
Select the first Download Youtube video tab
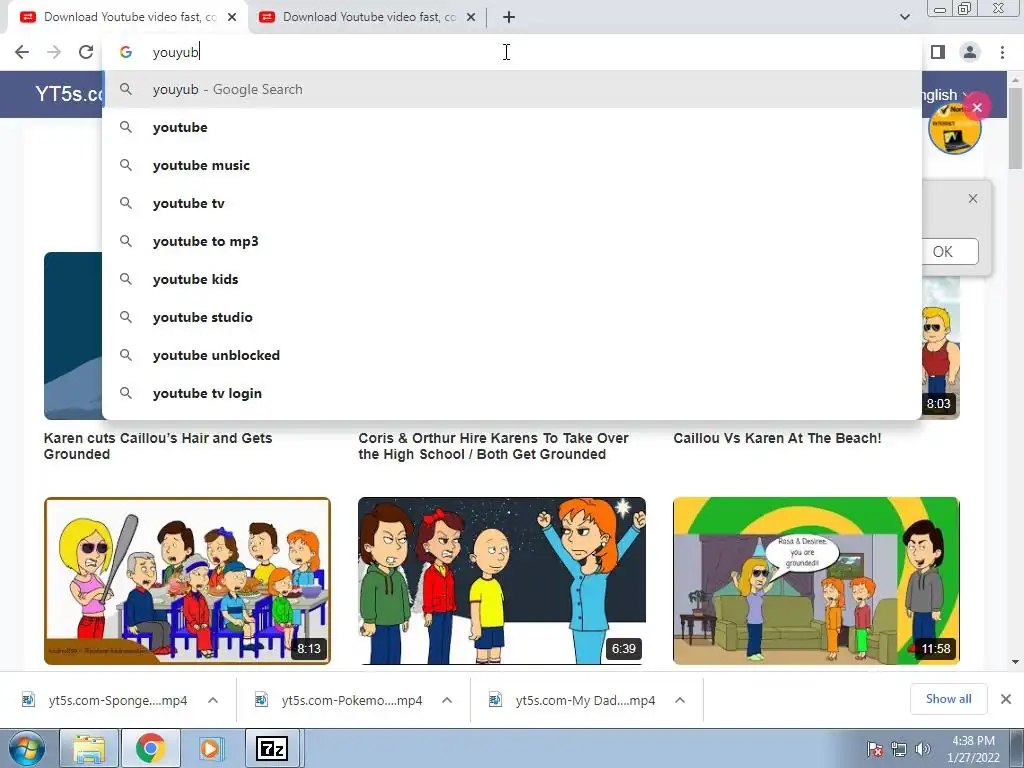pos(129,17)
